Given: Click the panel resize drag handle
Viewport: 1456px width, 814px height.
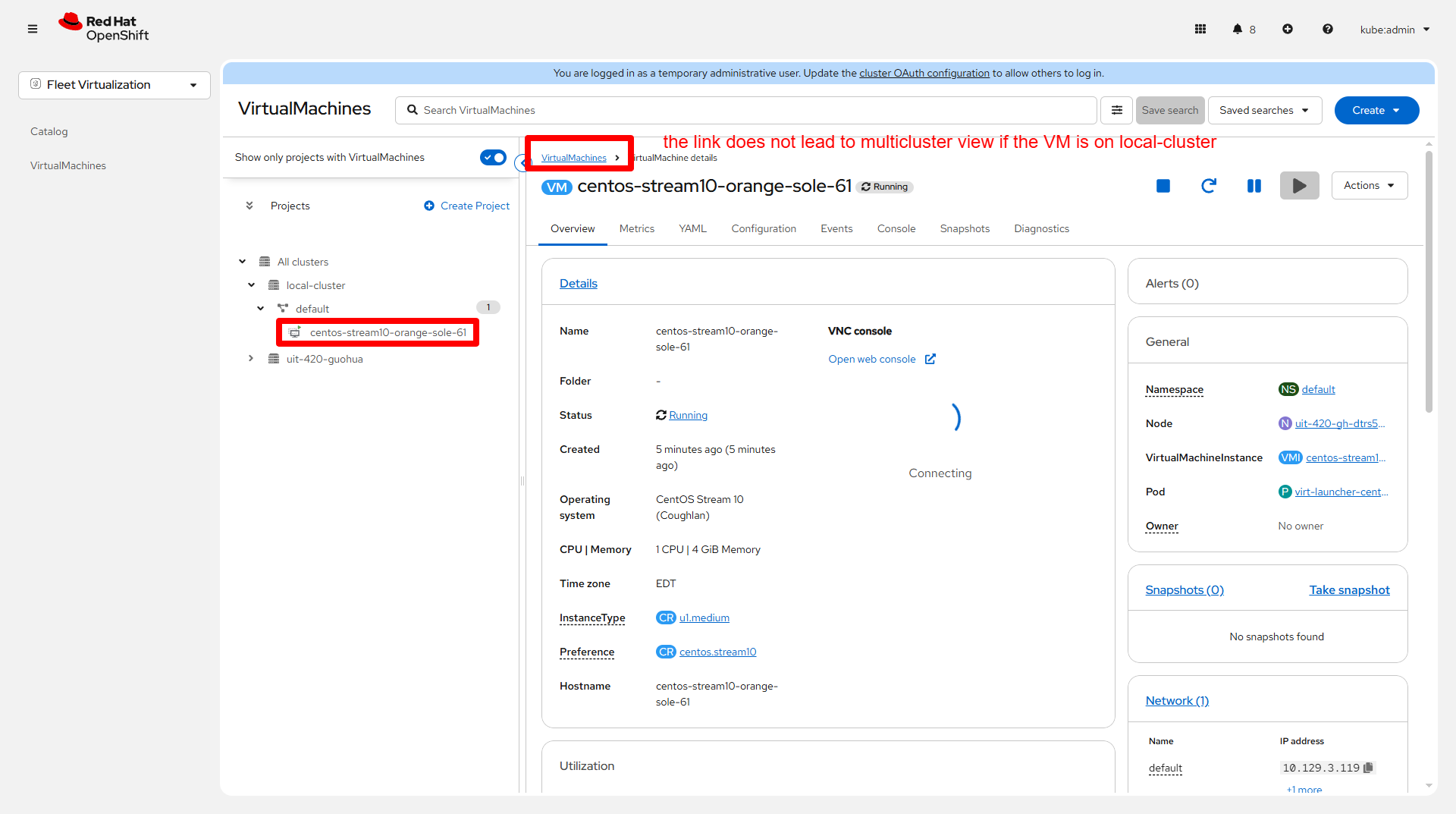Looking at the screenshot, I should point(522,481).
